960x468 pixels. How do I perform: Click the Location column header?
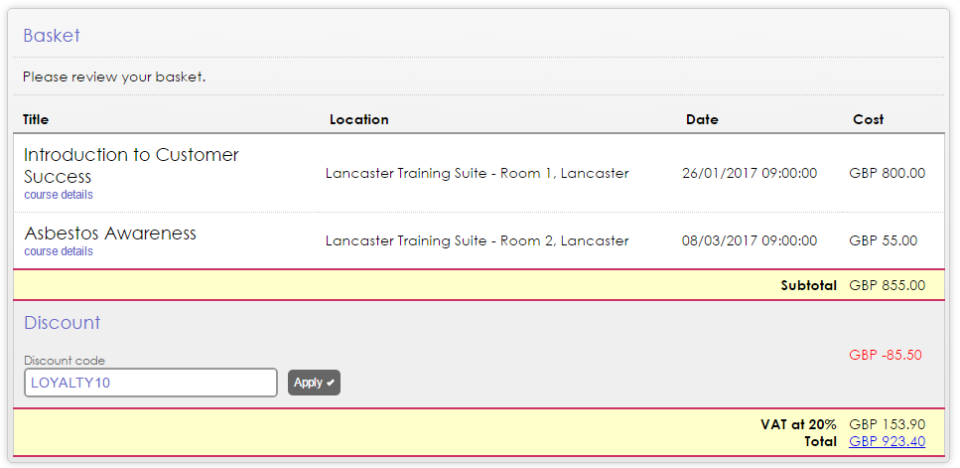[359, 119]
